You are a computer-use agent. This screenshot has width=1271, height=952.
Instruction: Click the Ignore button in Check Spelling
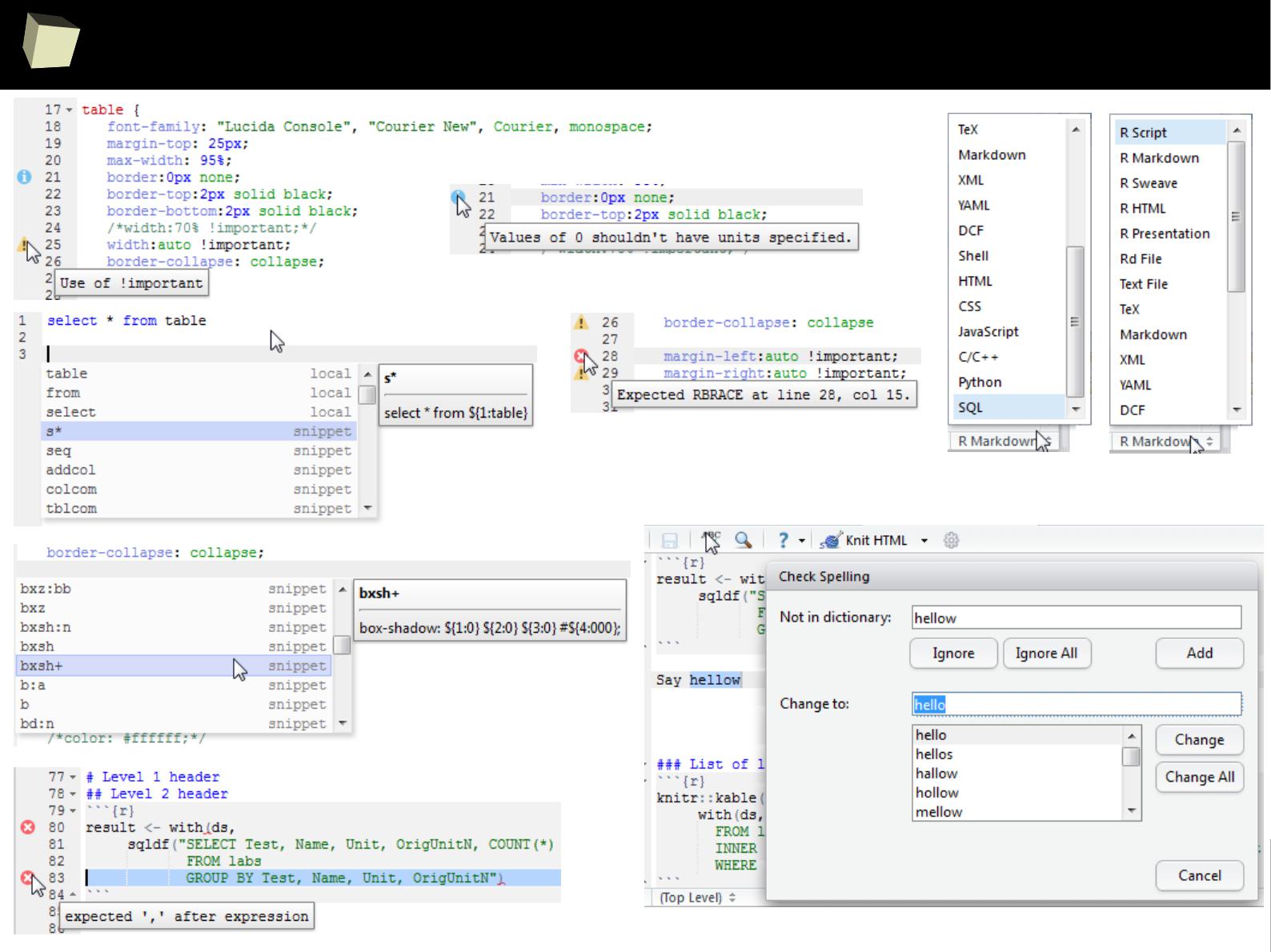click(x=953, y=654)
